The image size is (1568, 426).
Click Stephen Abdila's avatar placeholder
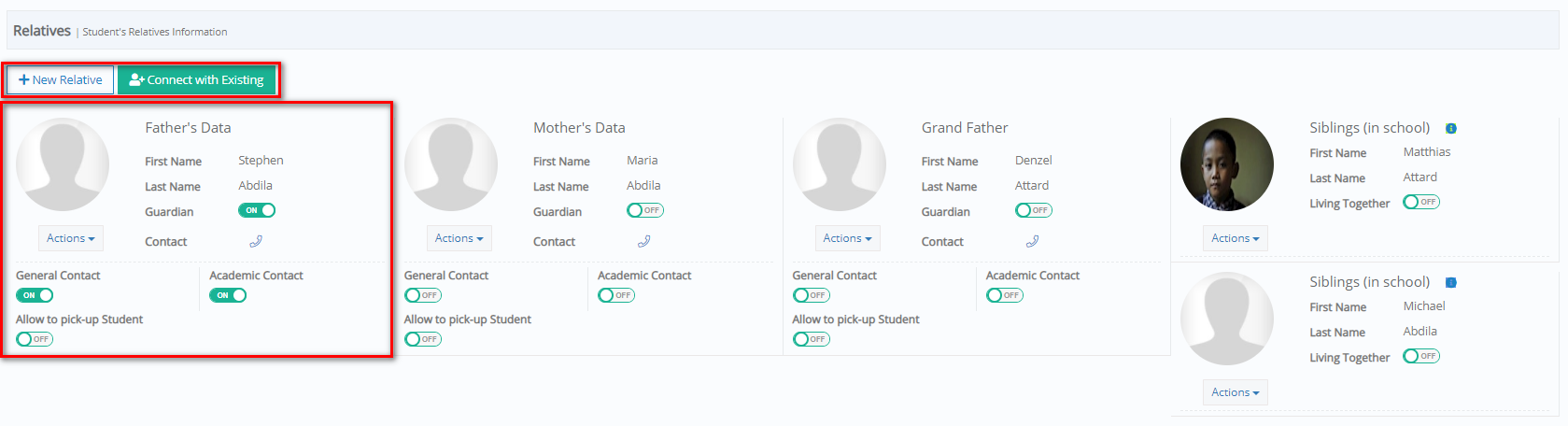(63, 164)
